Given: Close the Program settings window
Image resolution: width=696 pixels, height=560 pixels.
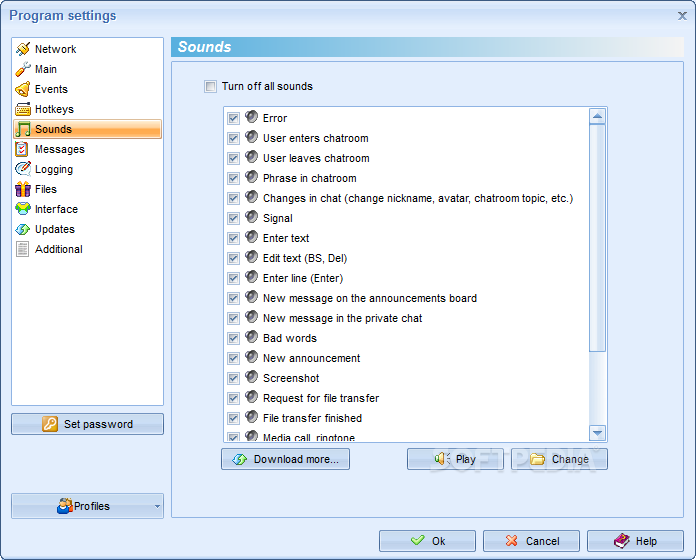Looking at the screenshot, I should (682, 16).
